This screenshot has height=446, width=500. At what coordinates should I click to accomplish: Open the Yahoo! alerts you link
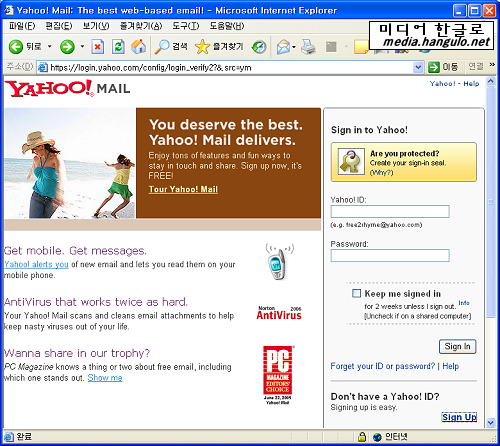(36, 264)
